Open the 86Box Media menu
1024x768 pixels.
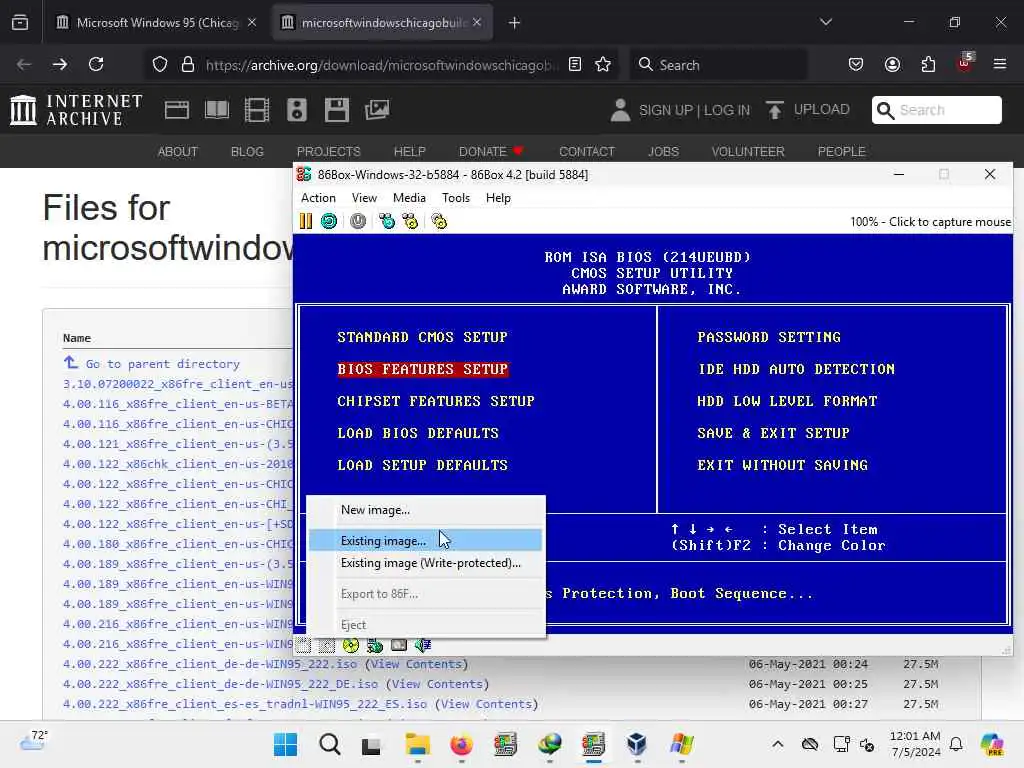(x=409, y=198)
